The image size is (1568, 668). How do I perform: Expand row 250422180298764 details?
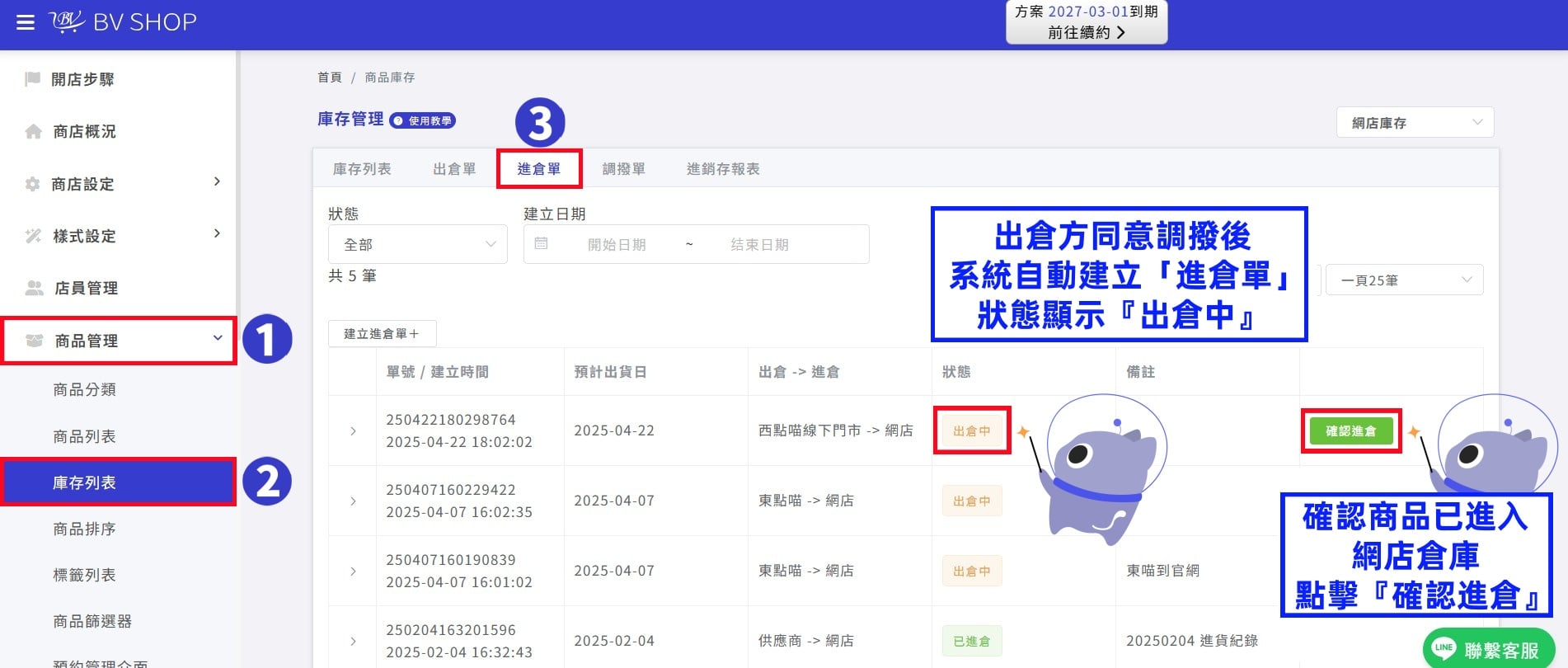pyautogui.click(x=353, y=431)
